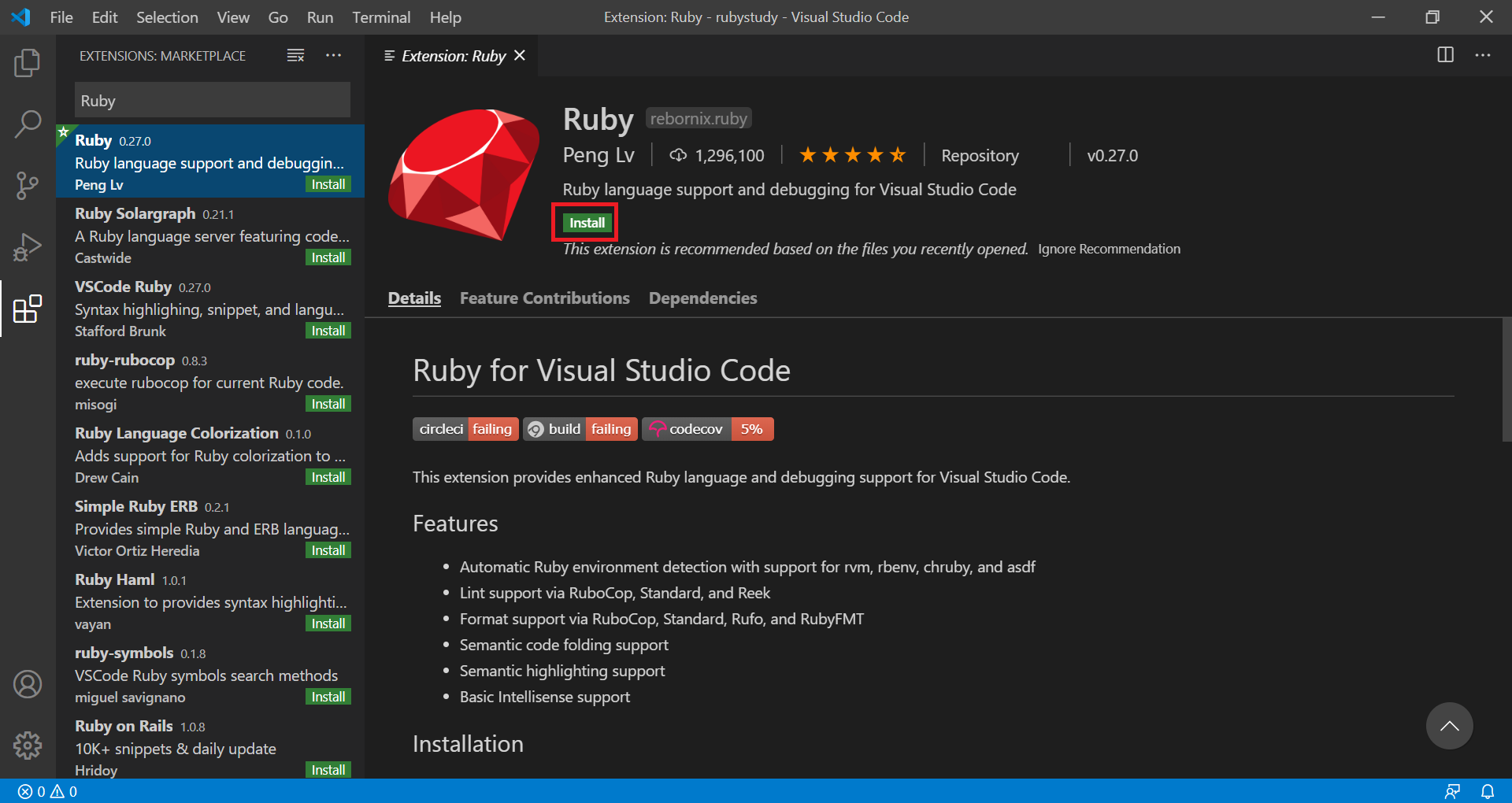The width and height of the screenshot is (1512, 803).
Task: Install the ruby-rubocop extension
Action: coord(328,404)
